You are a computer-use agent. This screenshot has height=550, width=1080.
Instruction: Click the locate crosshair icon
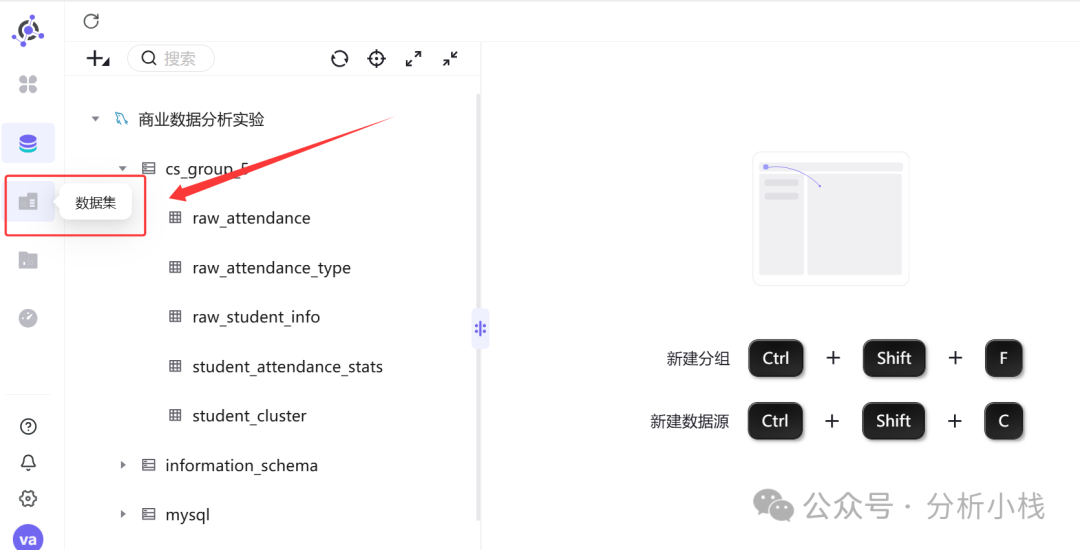pos(376,59)
